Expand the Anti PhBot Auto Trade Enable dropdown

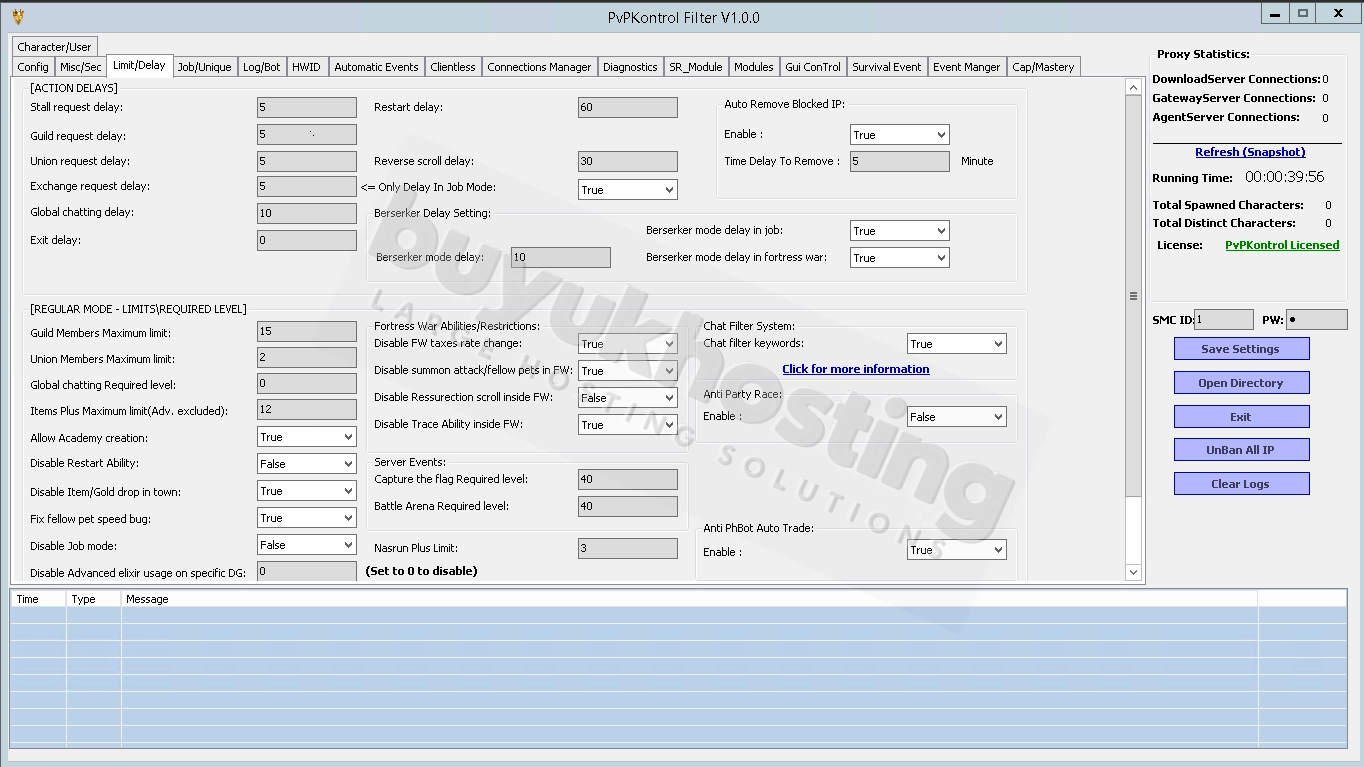[956, 549]
